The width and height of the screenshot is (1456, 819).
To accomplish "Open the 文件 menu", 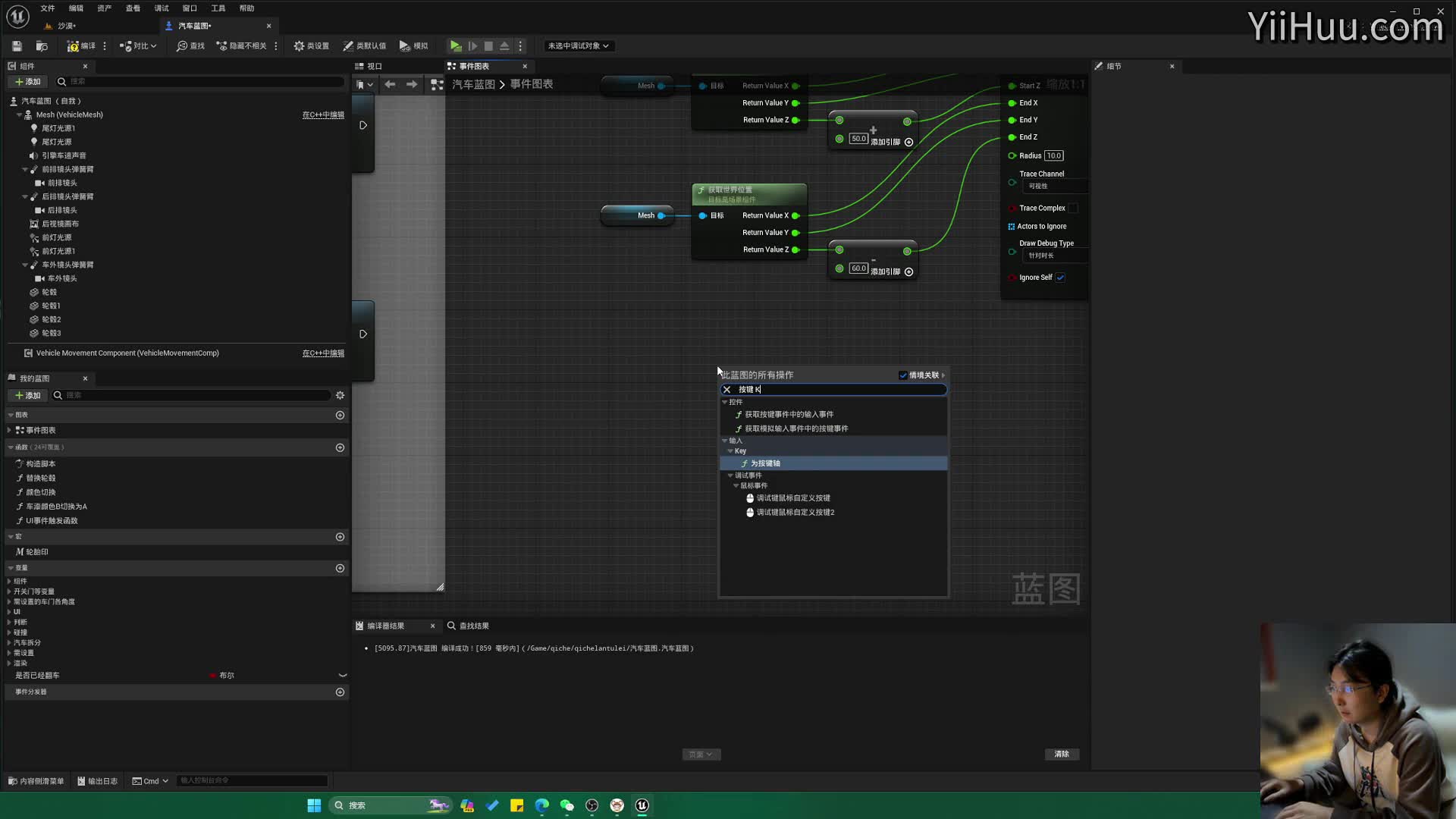I will (x=48, y=8).
